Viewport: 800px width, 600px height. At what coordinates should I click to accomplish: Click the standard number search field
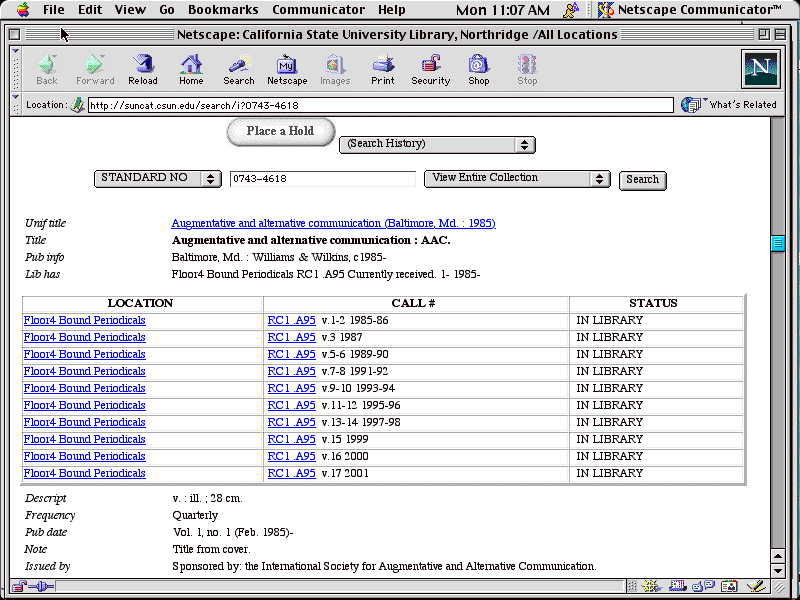[322, 179]
